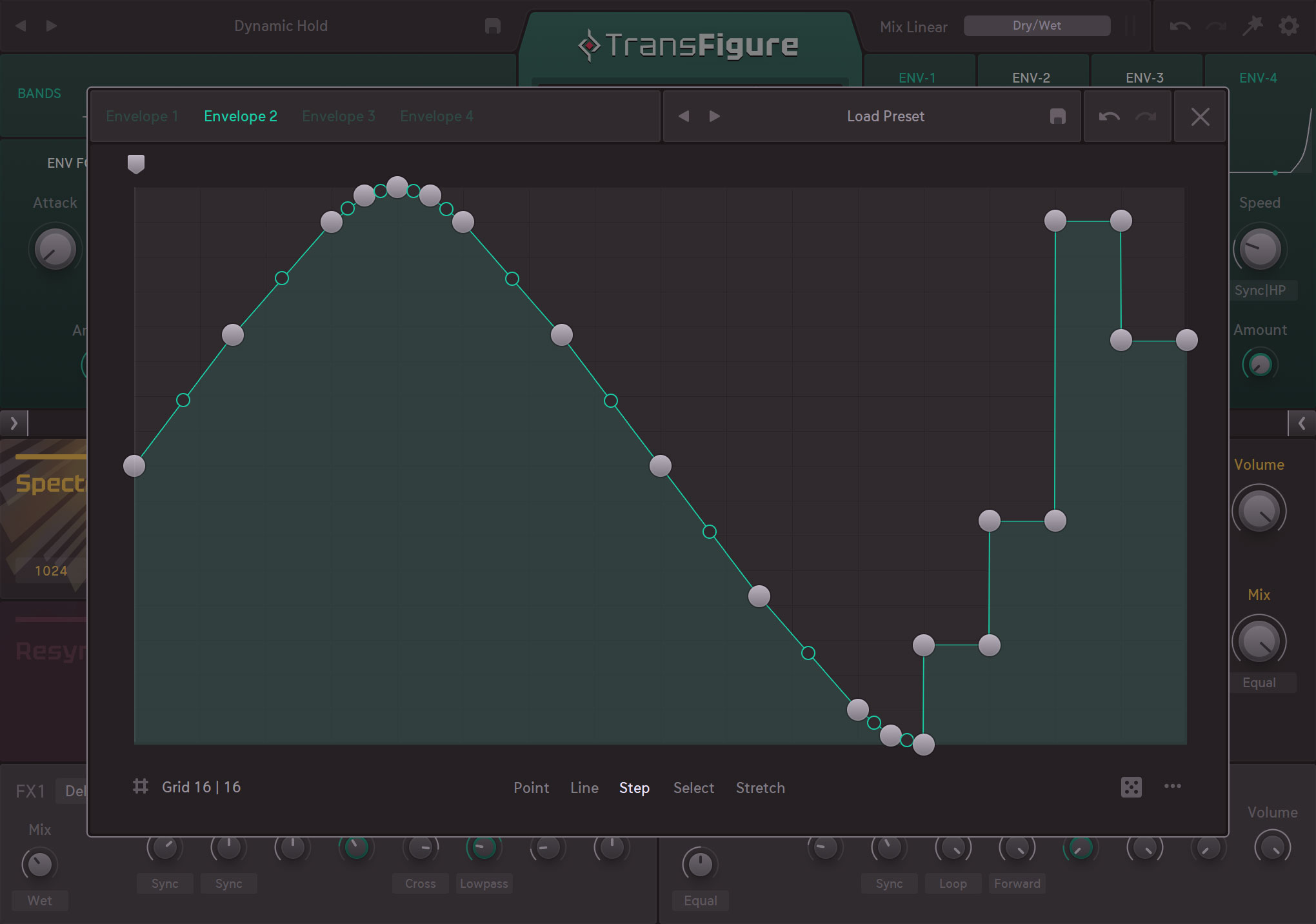Select the envelope point at the curve's peak
The width and height of the screenshot is (1316, 924).
[397, 186]
